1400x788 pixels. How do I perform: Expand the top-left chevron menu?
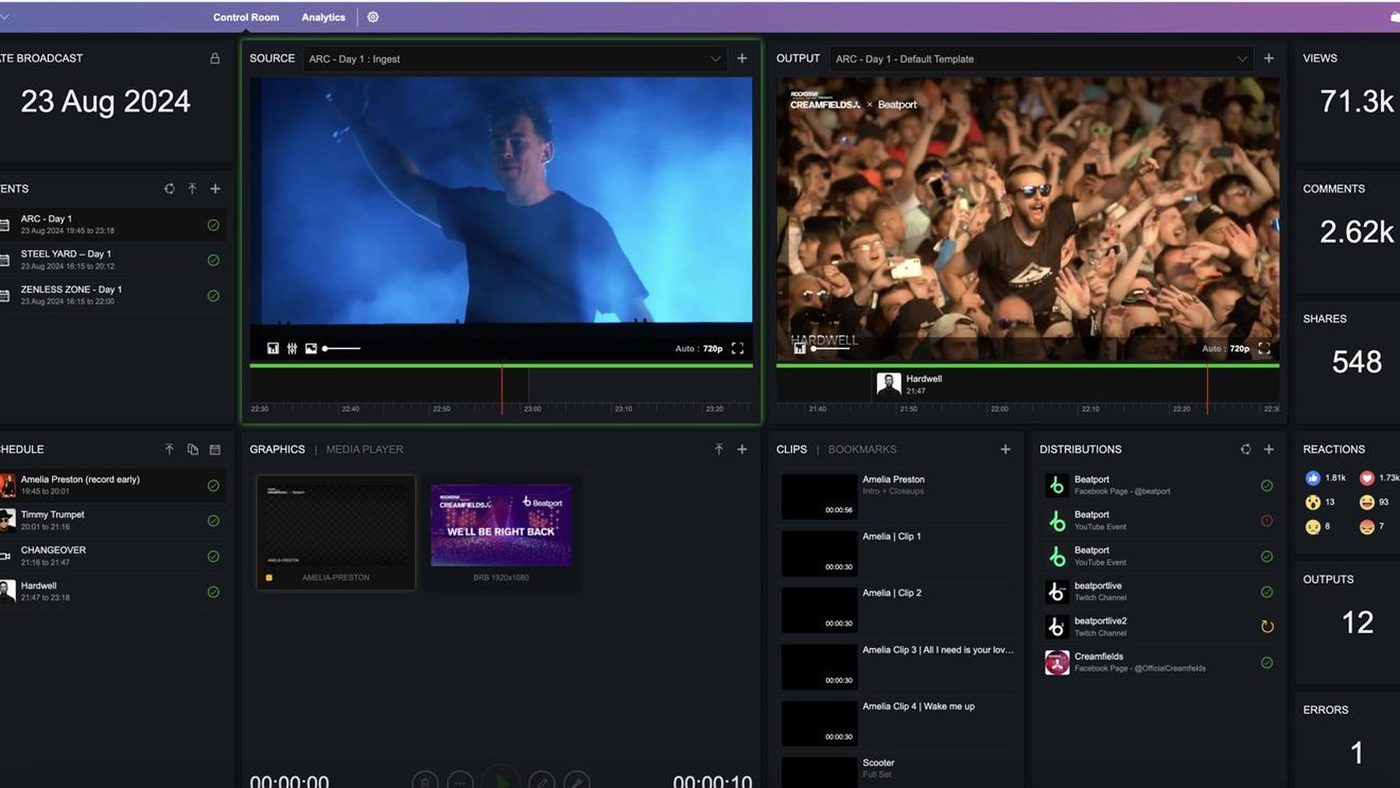pos(4,17)
